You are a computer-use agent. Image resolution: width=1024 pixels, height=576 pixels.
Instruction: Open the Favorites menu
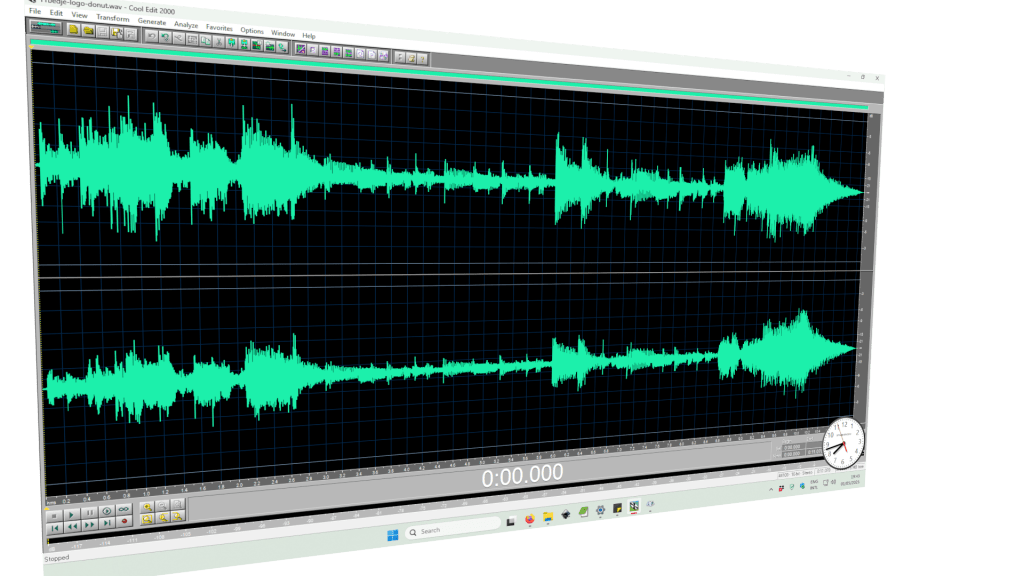(218, 27)
